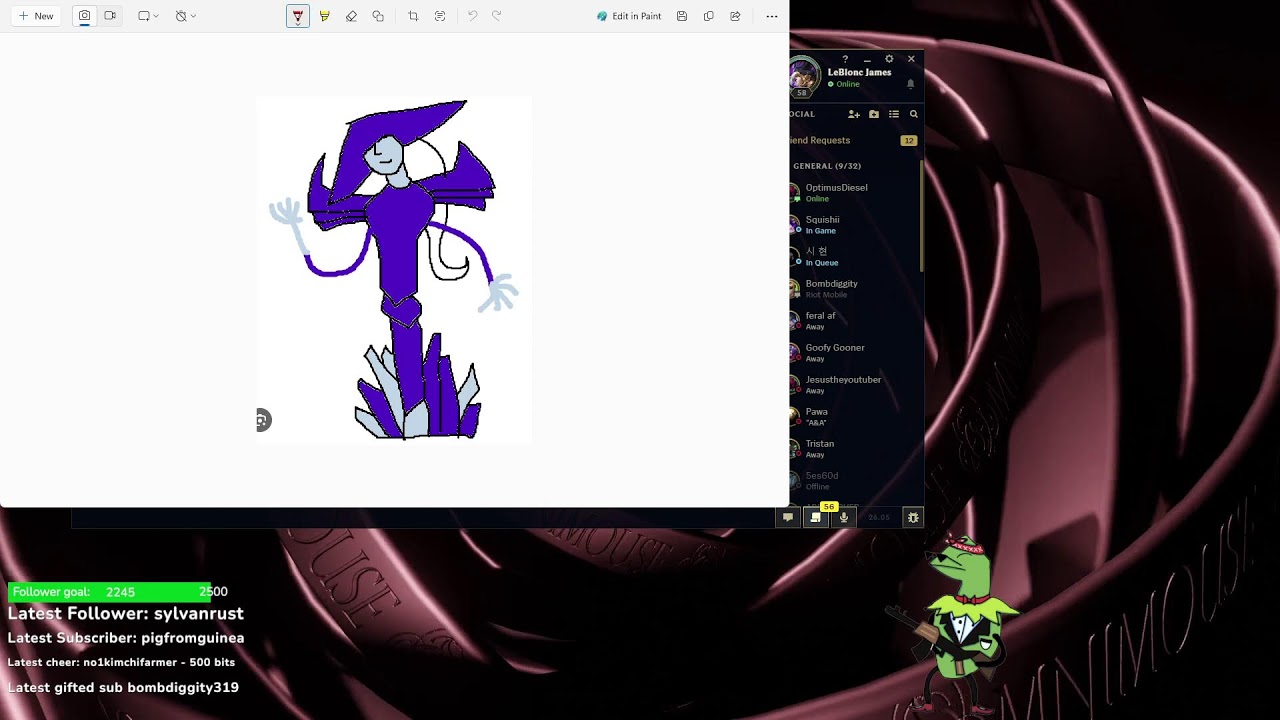
Task: Open the drawing with Edit in Paint
Action: point(629,16)
